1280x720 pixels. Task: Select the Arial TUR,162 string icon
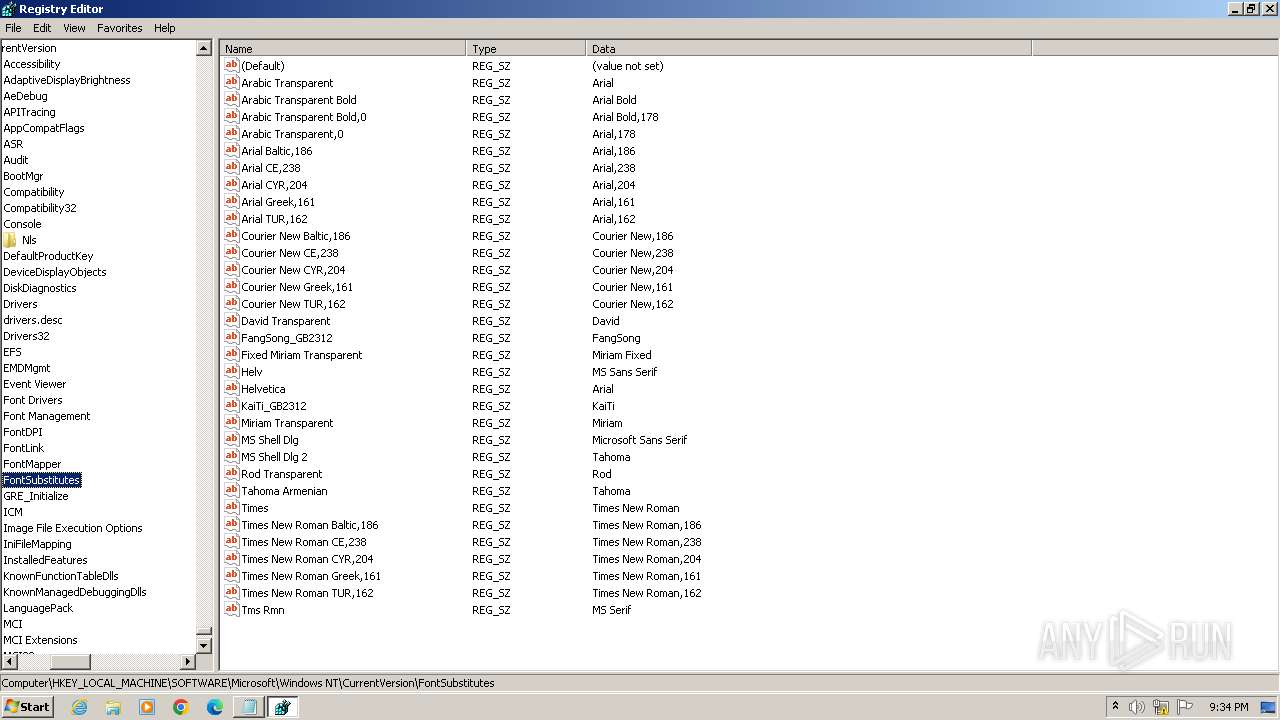[x=231, y=219]
